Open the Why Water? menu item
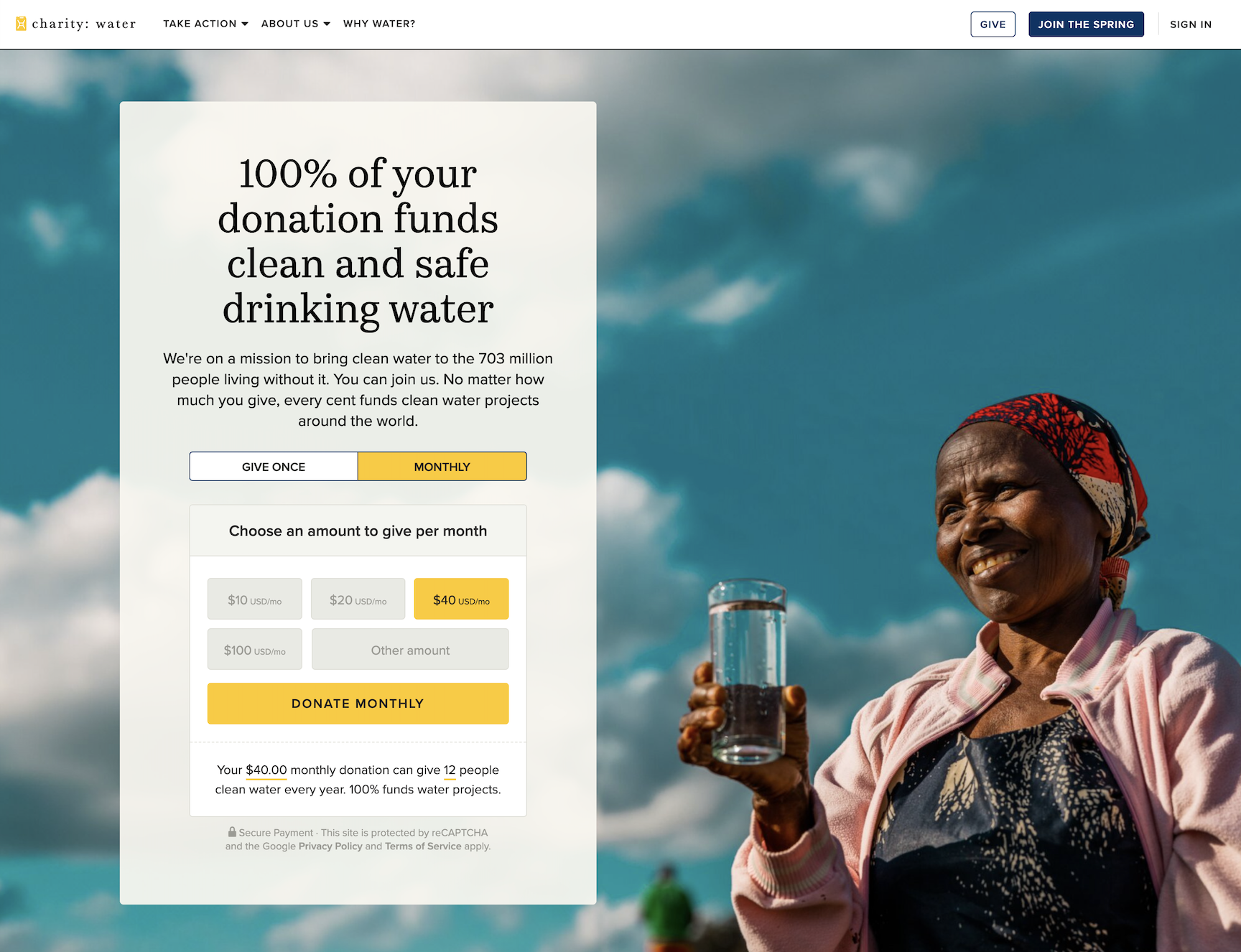 pyautogui.click(x=379, y=24)
